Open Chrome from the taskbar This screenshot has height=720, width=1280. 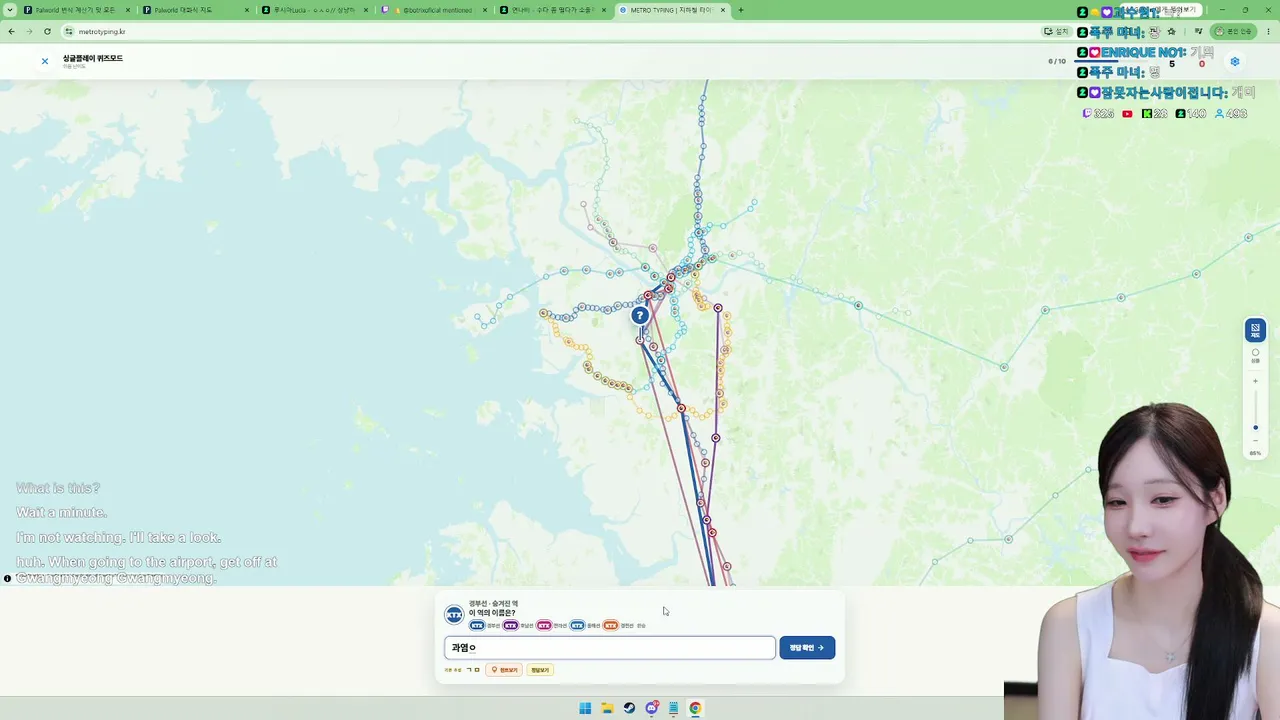(x=695, y=708)
